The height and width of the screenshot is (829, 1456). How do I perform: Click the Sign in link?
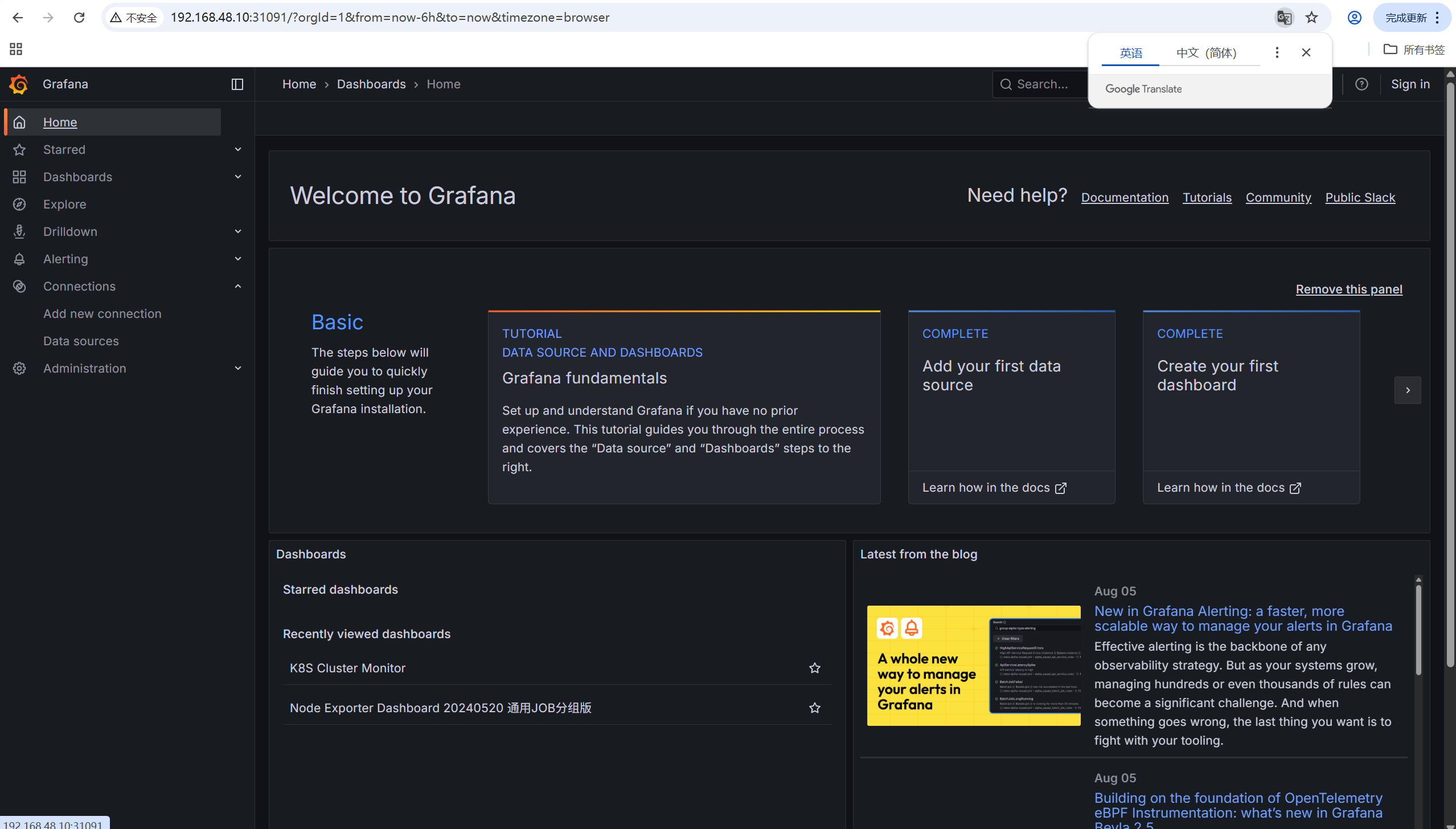tap(1410, 84)
